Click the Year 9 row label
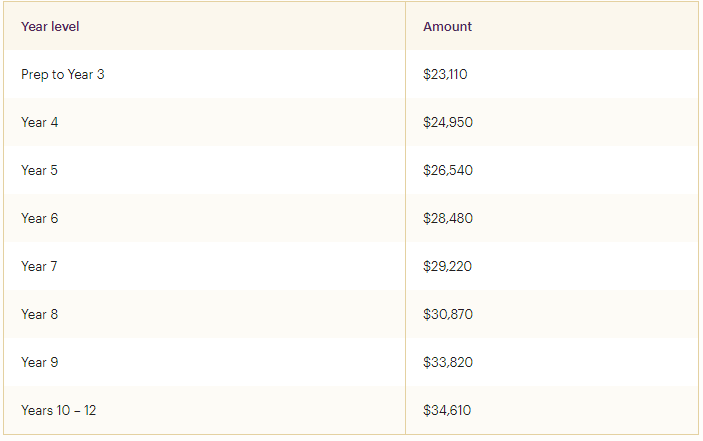Viewport: 703px width, 441px height. point(39,362)
